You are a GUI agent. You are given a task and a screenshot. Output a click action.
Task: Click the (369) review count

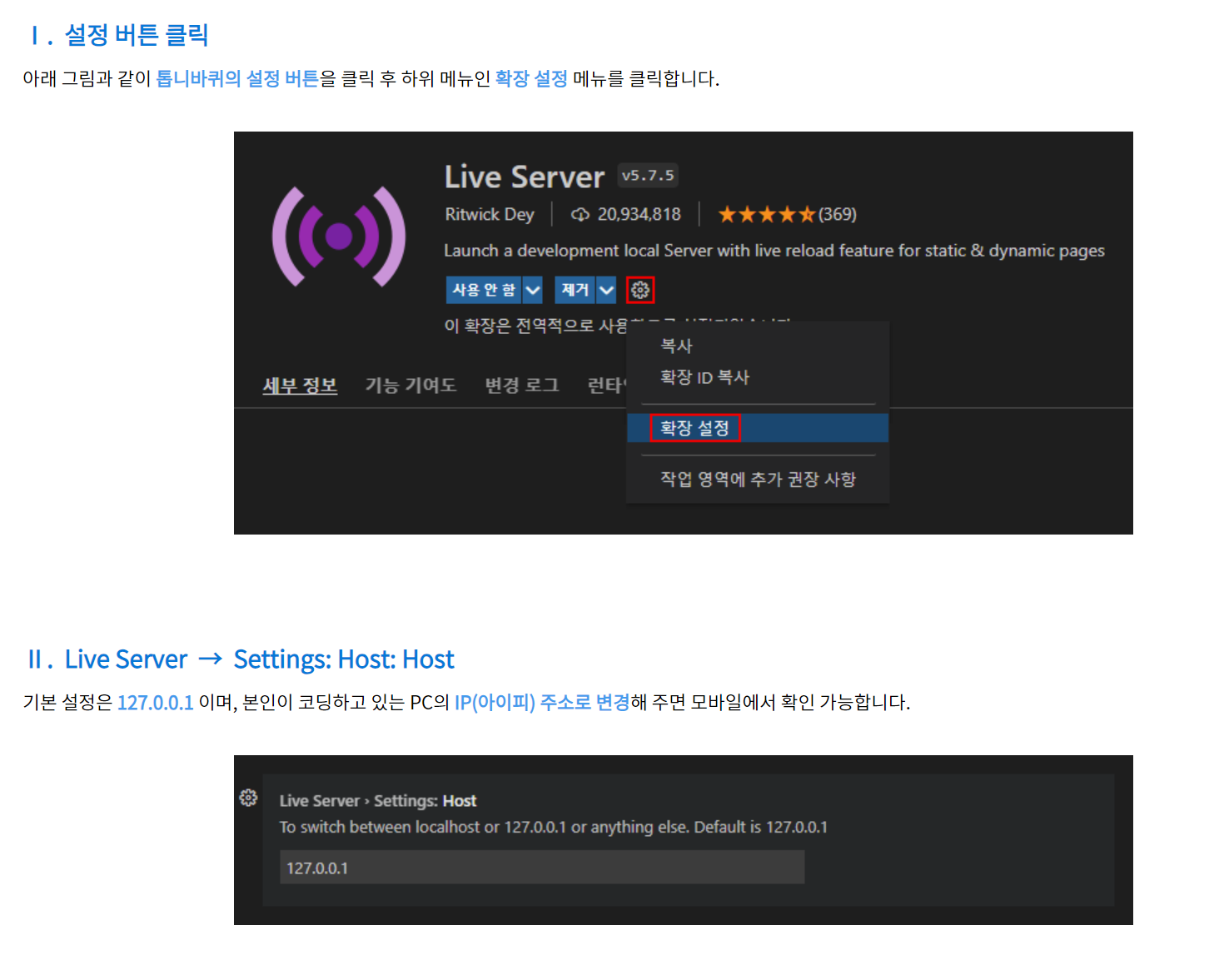(x=838, y=215)
